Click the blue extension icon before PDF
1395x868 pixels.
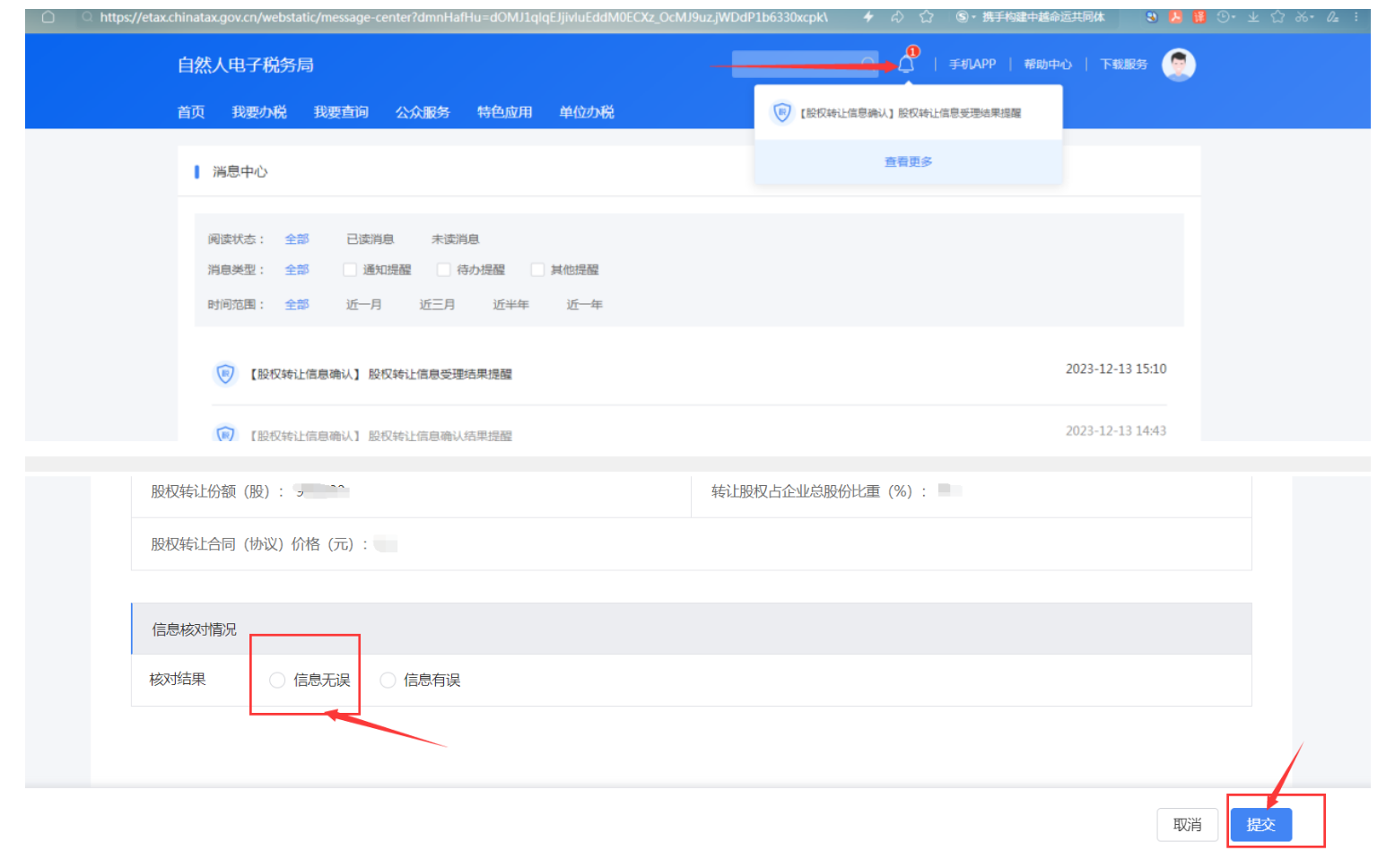[1152, 17]
